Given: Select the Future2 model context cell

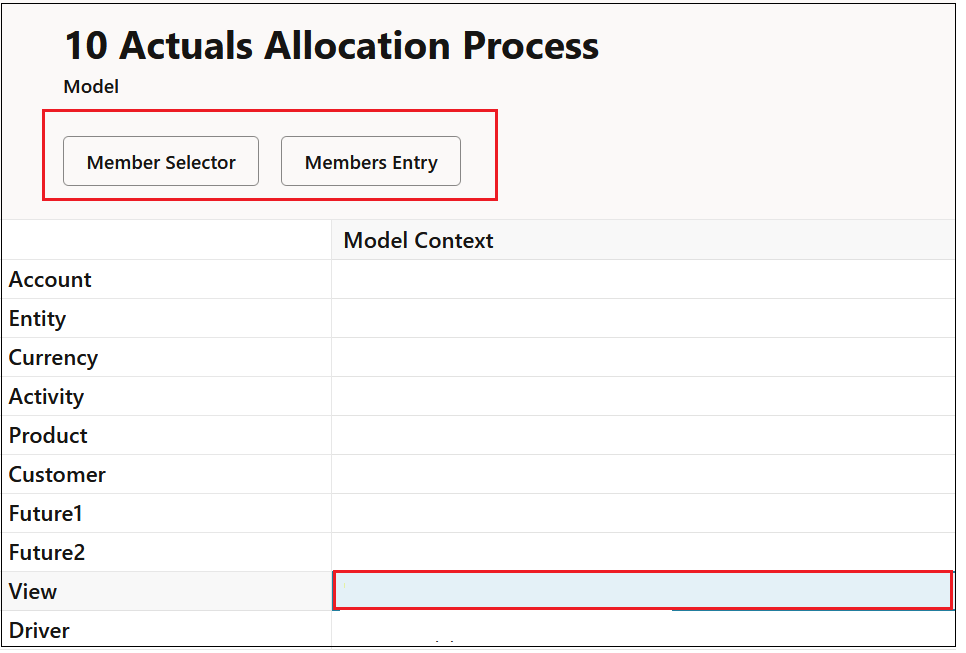Looking at the screenshot, I should tap(643, 553).
